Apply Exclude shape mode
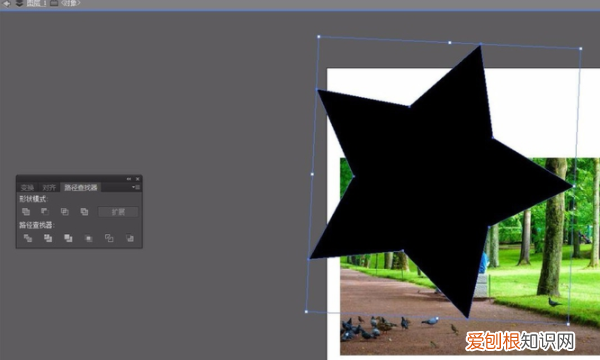Viewport: 600px width, 360px height. tap(84, 212)
